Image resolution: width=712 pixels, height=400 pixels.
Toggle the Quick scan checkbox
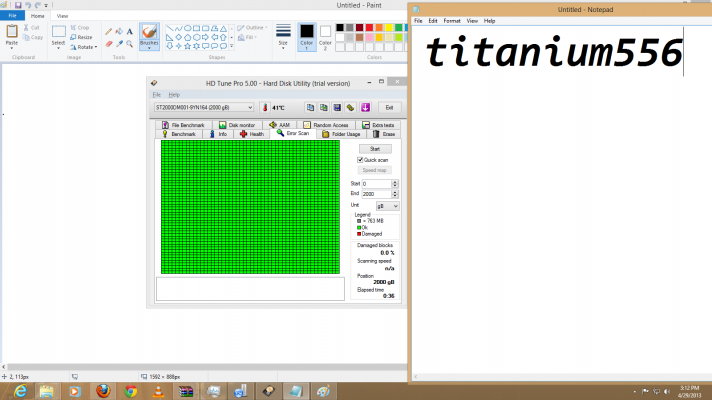coord(360,160)
